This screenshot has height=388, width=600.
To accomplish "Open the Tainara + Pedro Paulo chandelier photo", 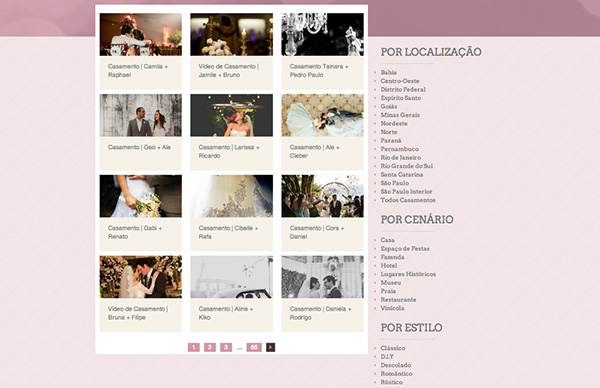I will [x=323, y=34].
